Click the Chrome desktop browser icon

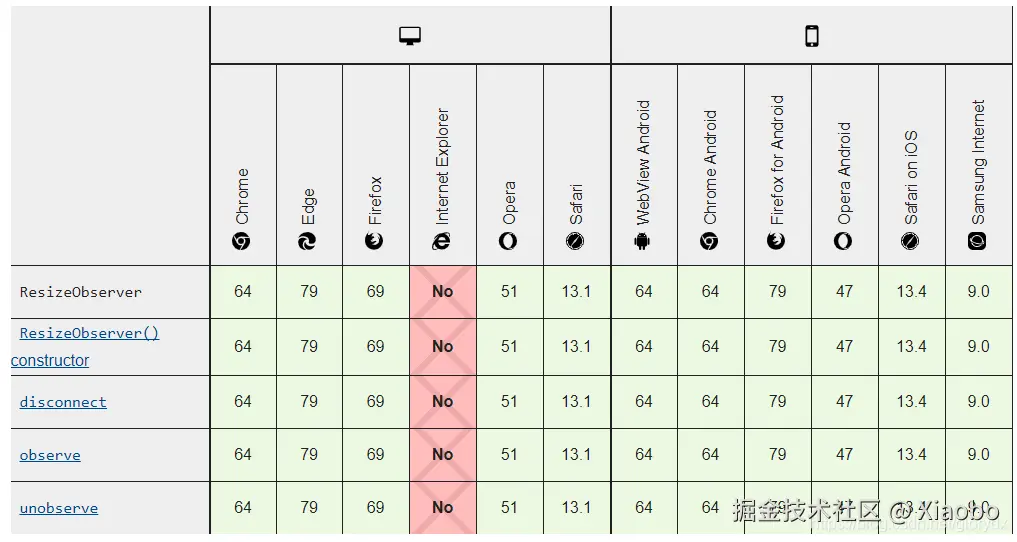click(241, 242)
